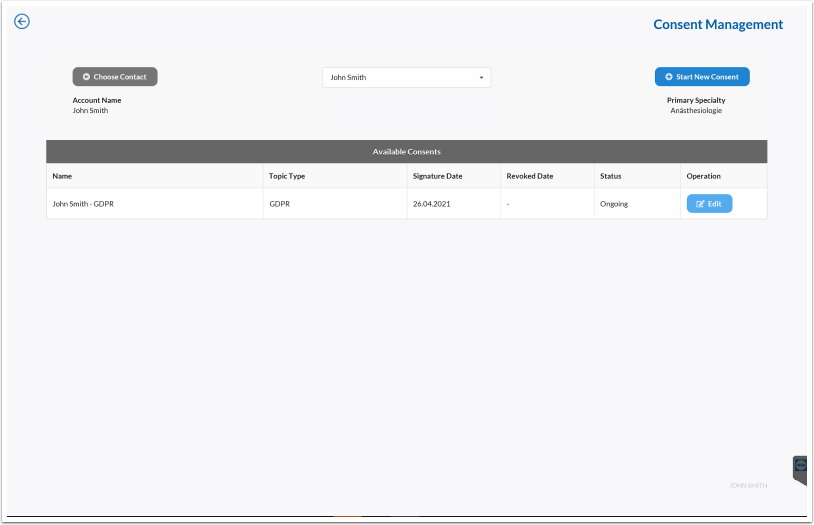Click the Topic Type column header

tap(287, 176)
